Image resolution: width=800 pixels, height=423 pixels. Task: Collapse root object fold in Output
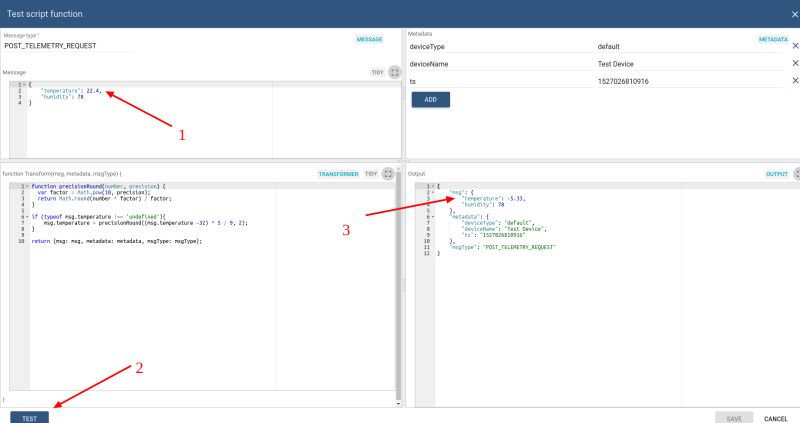coord(433,187)
